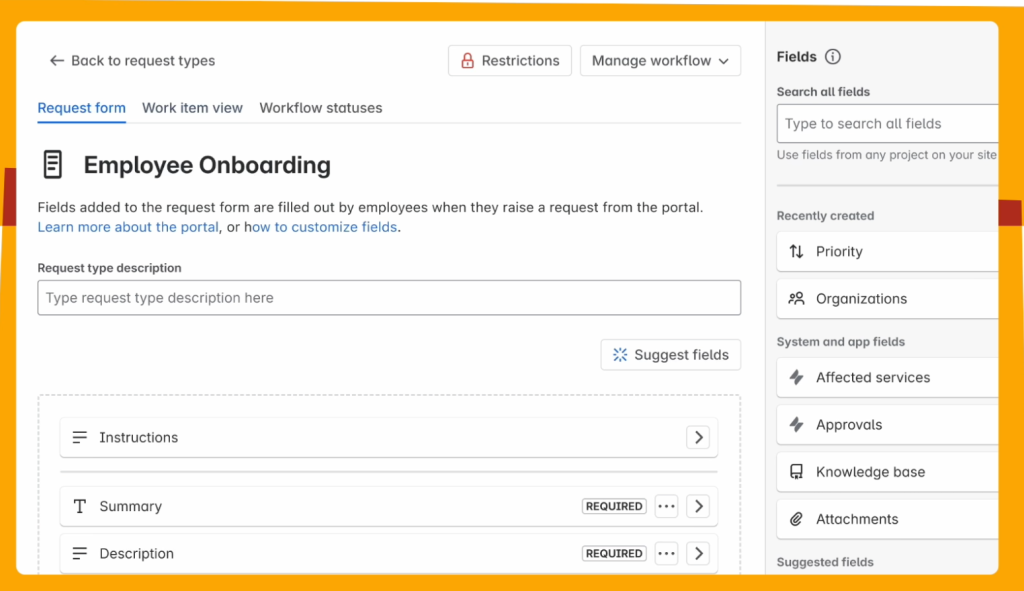Click the Affected services lightning icon
1024x591 pixels.
pos(795,377)
